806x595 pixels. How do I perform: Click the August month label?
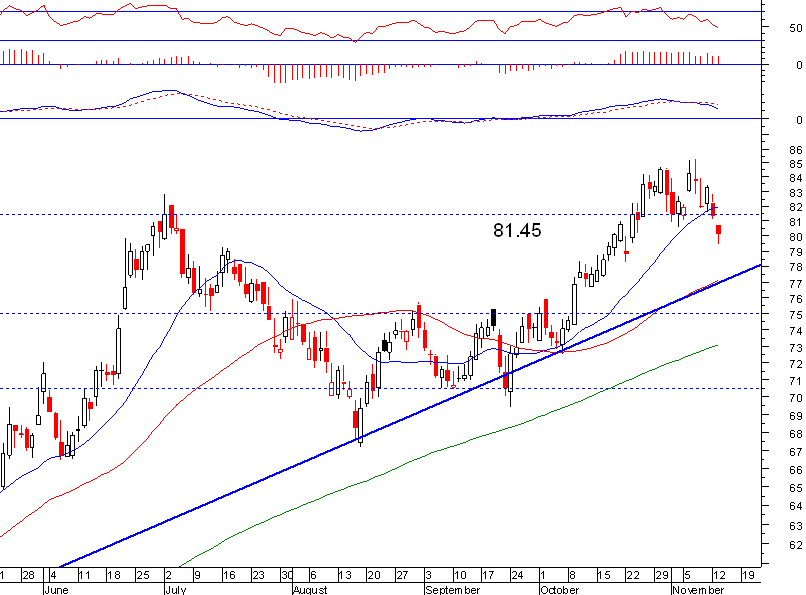point(310,589)
